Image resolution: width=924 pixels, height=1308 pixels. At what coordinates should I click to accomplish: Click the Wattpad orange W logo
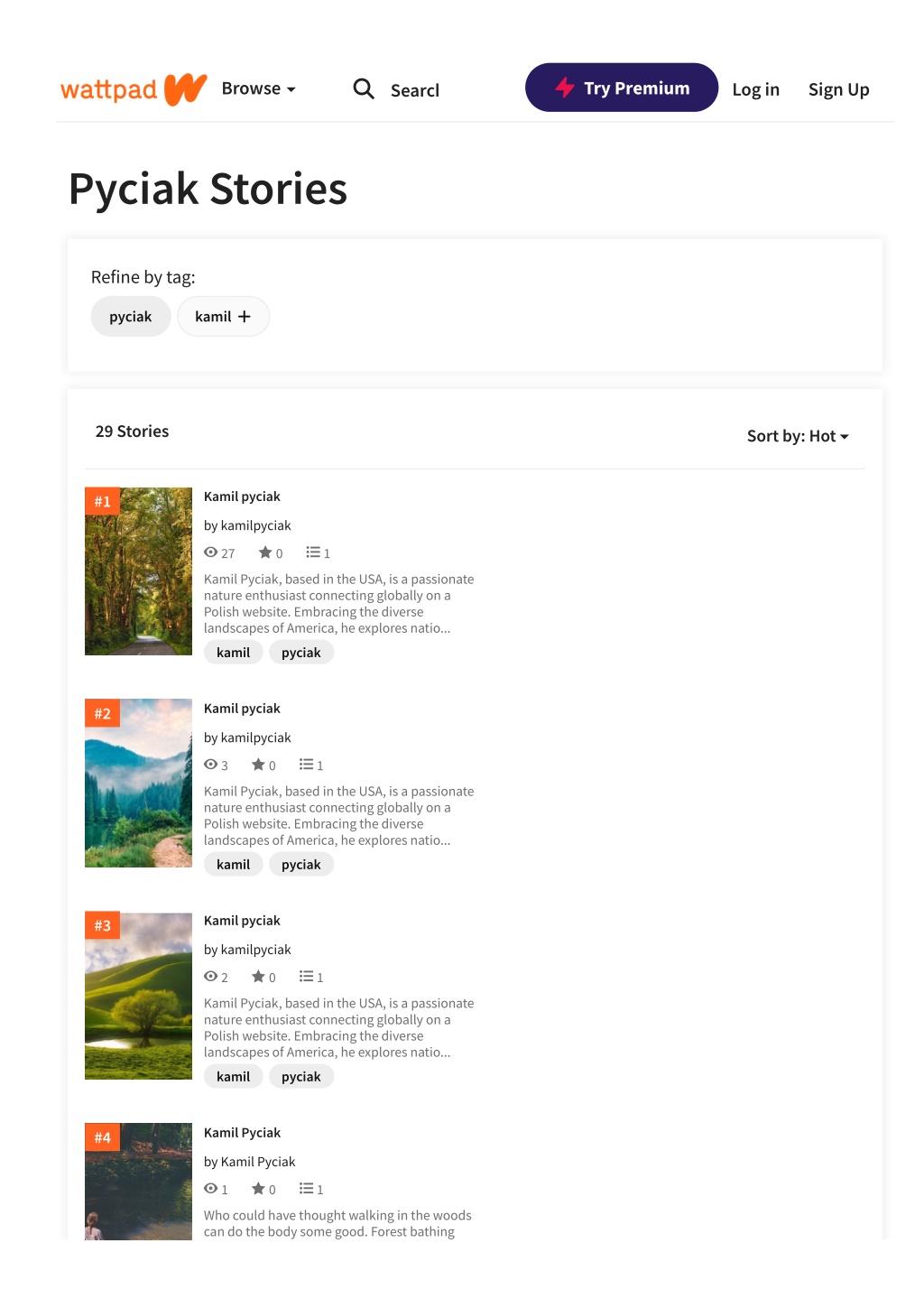click(186, 89)
